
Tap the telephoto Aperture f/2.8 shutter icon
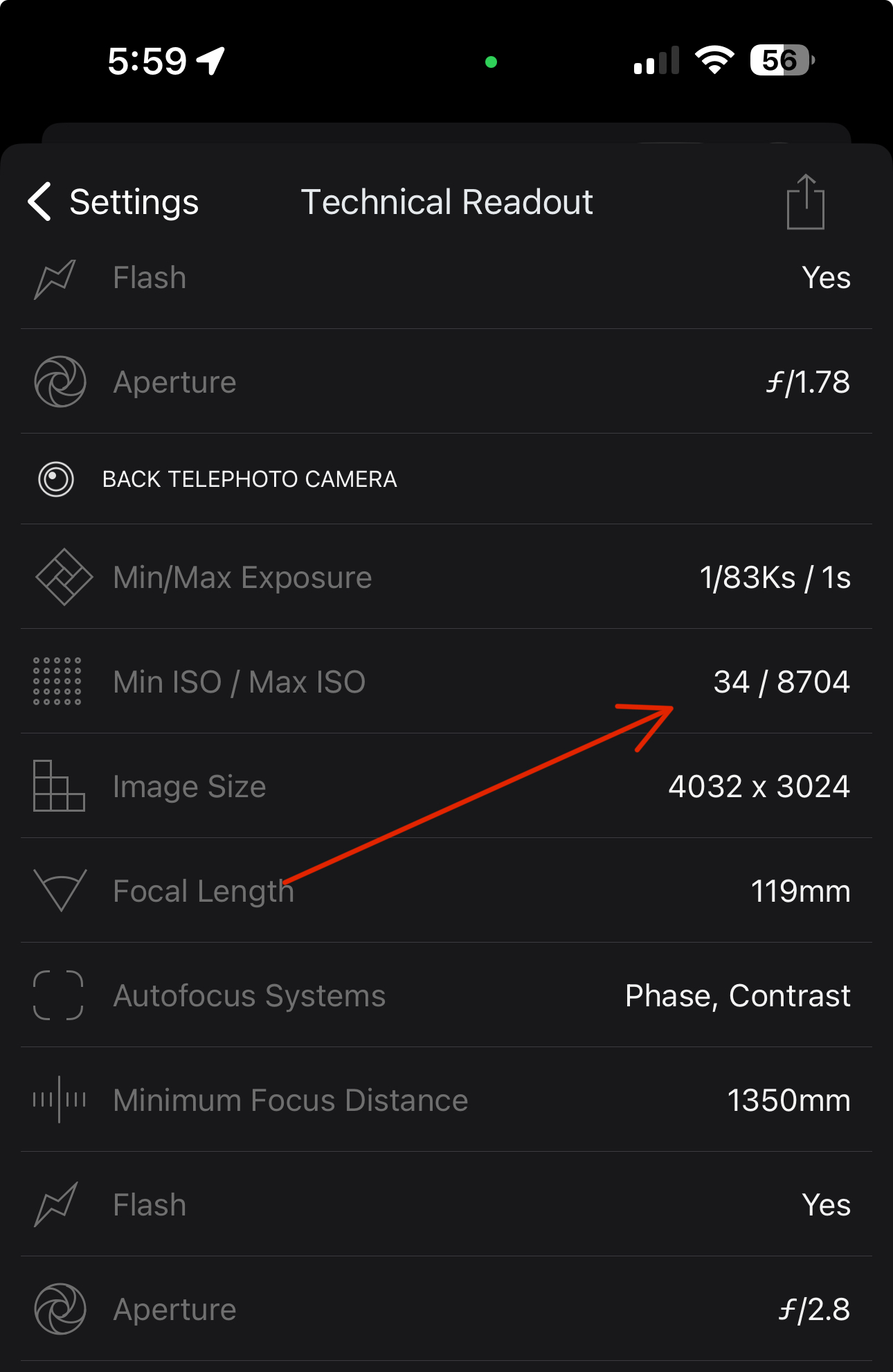[x=60, y=1309]
